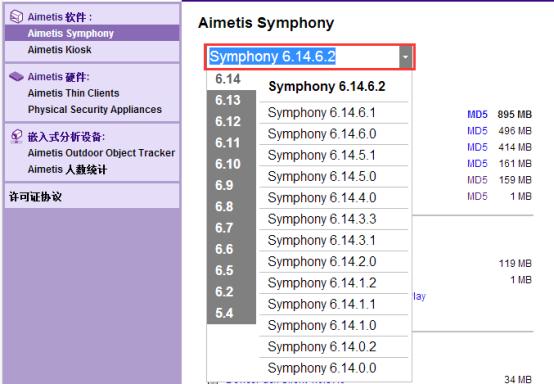Choose Symphony 6.14.0.0 from list
The image size is (554, 384).
(x=334, y=368)
